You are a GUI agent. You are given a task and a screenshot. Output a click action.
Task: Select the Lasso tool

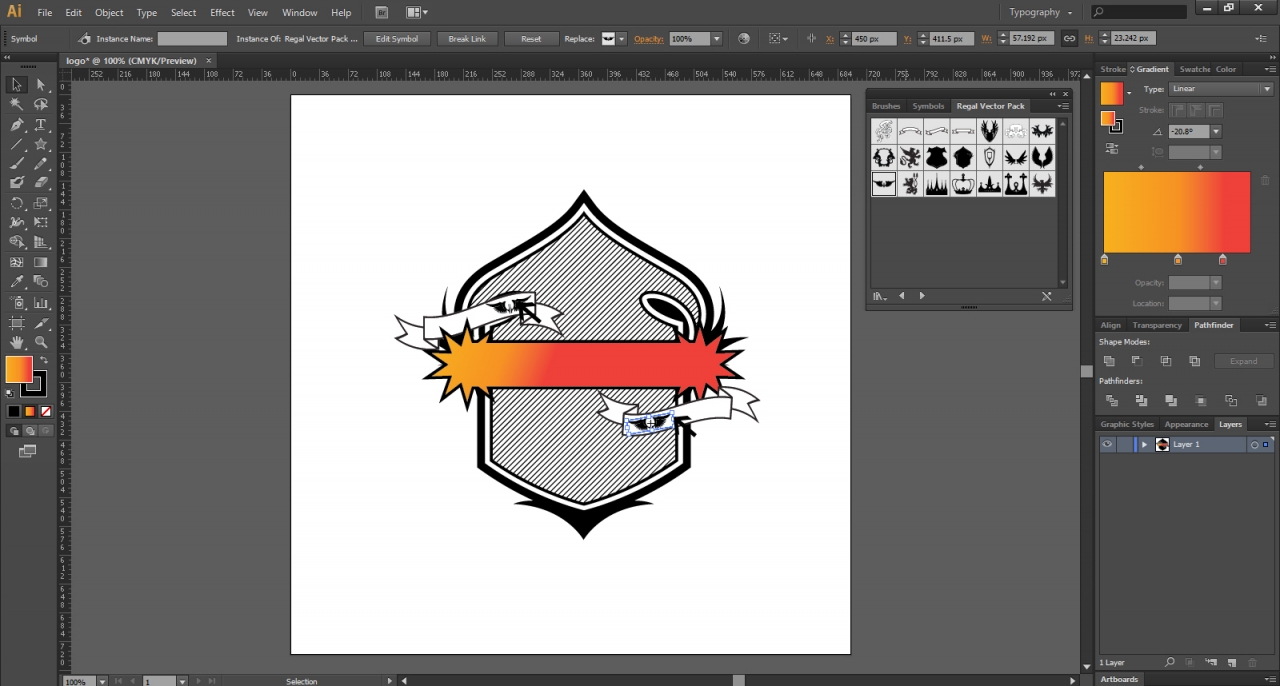(x=41, y=105)
